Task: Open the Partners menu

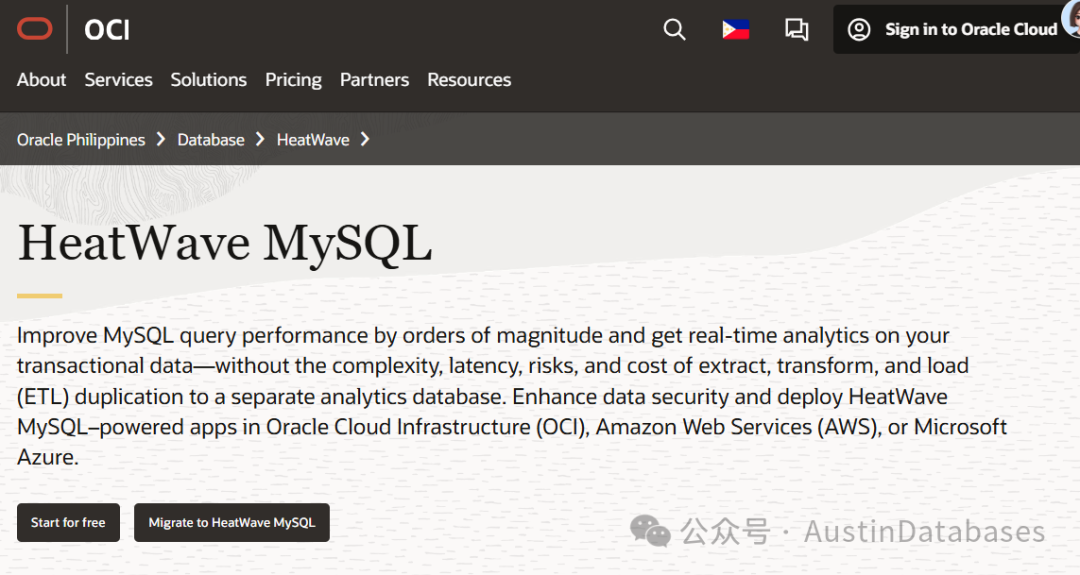Action: 375,80
